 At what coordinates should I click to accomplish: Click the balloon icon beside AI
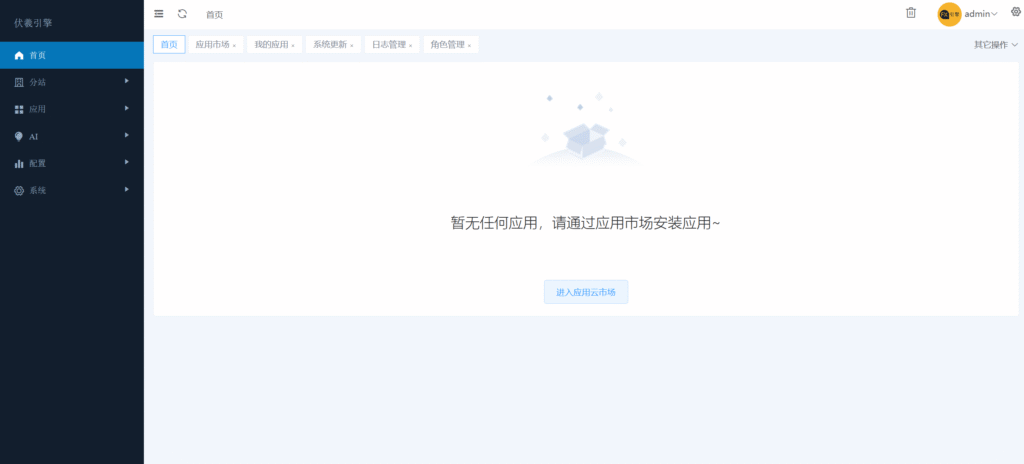coord(19,137)
